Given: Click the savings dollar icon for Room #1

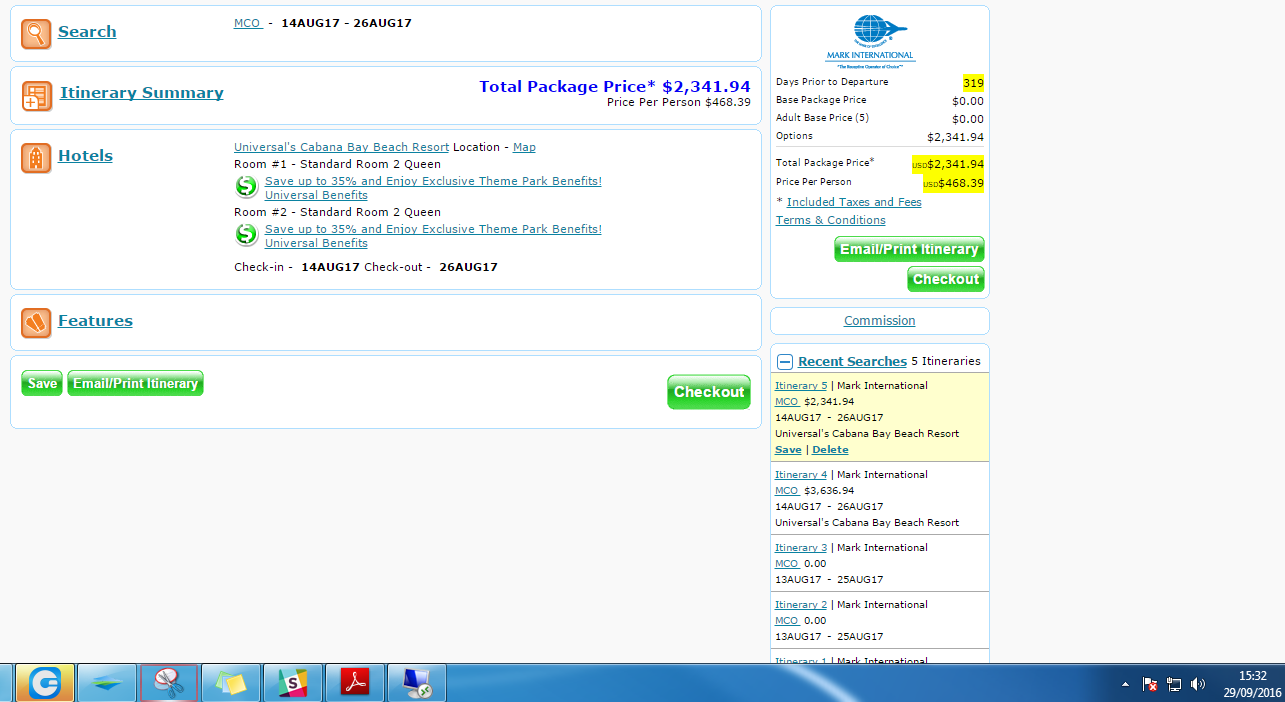Looking at the screenshot, I should 246,187.
